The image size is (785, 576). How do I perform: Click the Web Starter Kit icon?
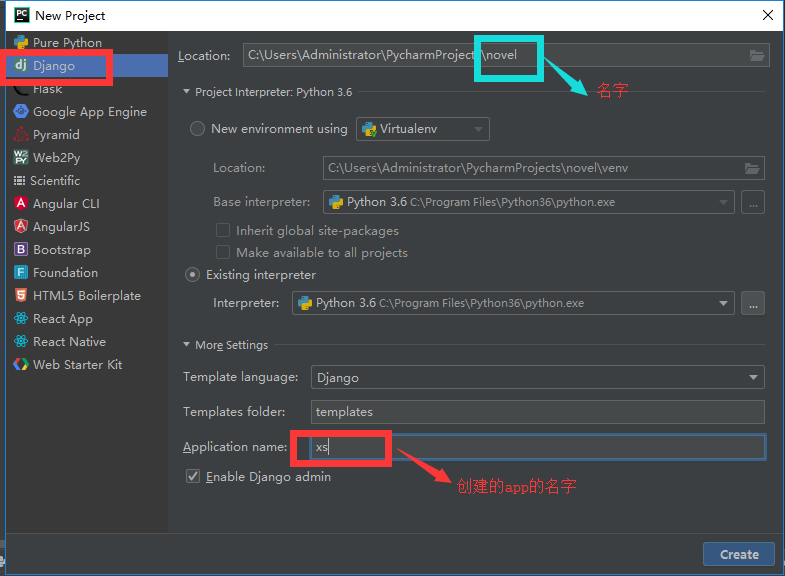pyautogui.click(x=21, y=364)
